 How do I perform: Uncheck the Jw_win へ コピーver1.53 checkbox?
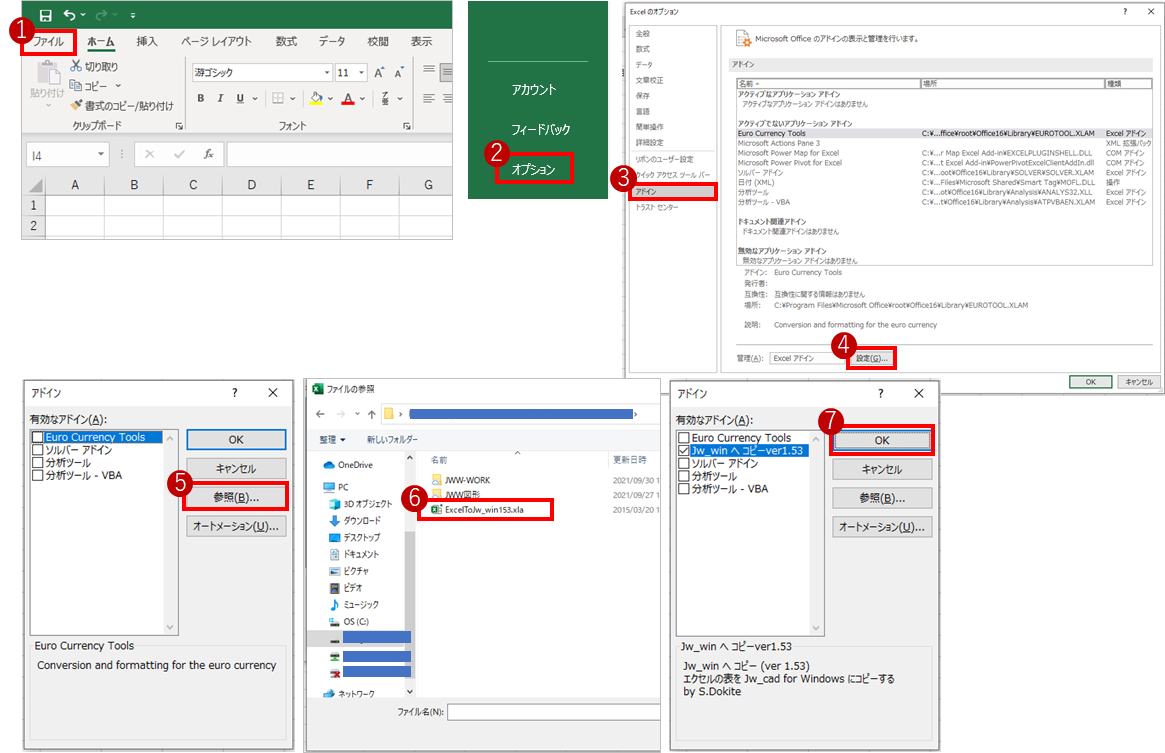coord(684,450)
